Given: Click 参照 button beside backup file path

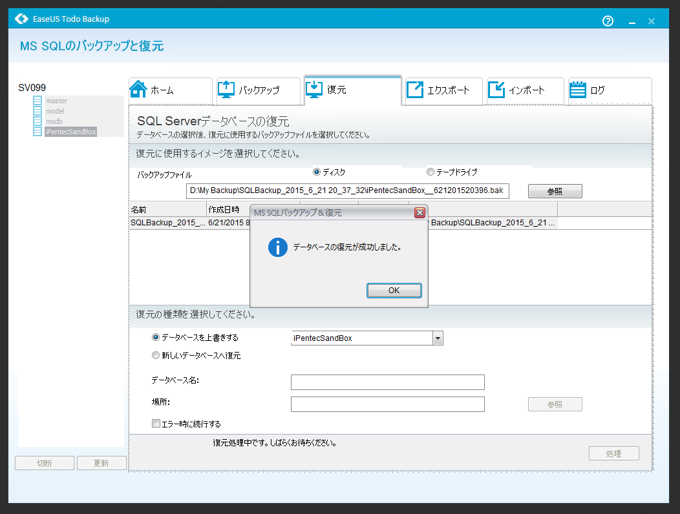Looking at the screenshot, I should [555, 191].
